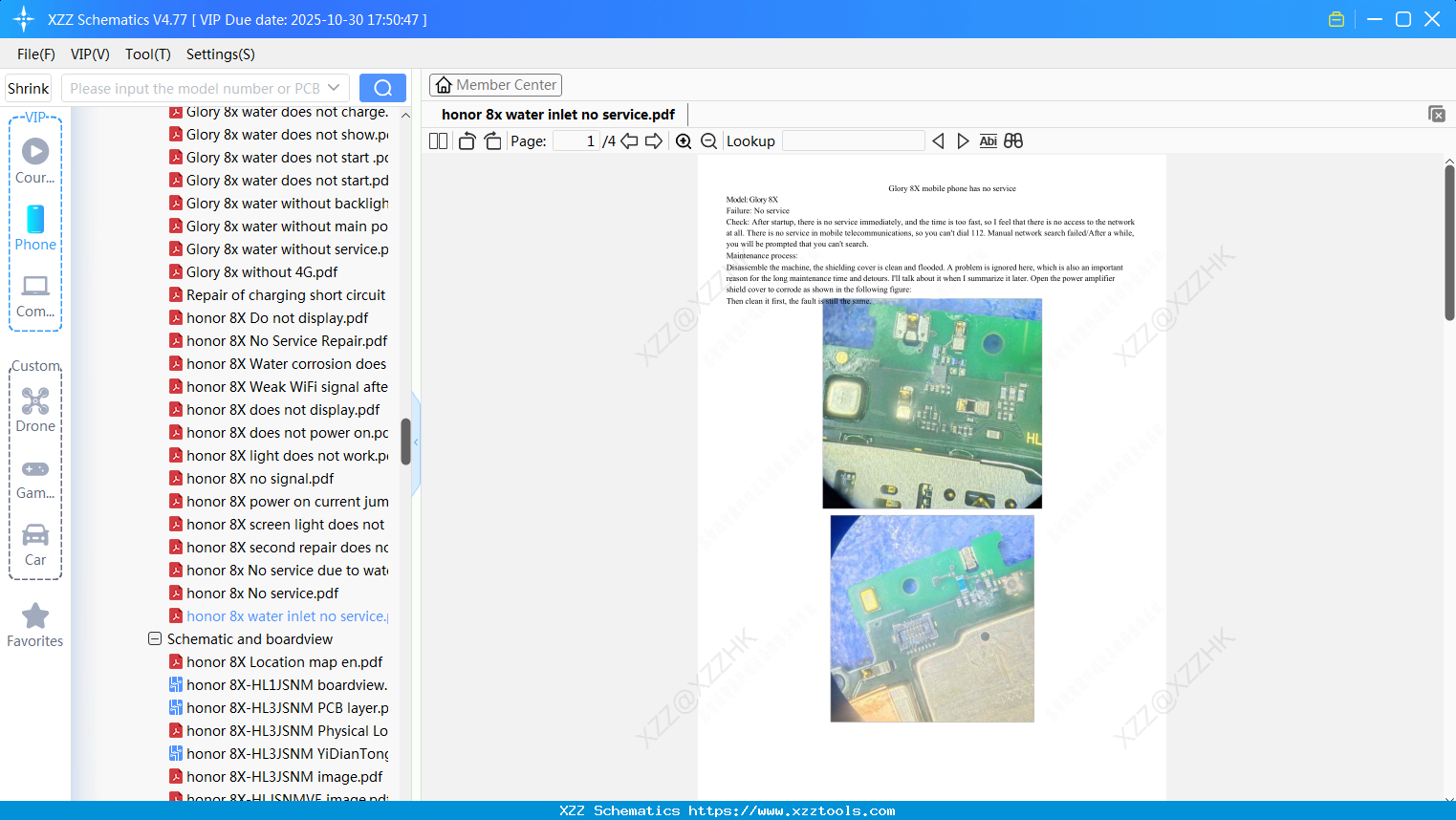Select the honor 8x water inlet tab
The height and width of the screenshot is (820, 1456).
[x=558, y=115]
